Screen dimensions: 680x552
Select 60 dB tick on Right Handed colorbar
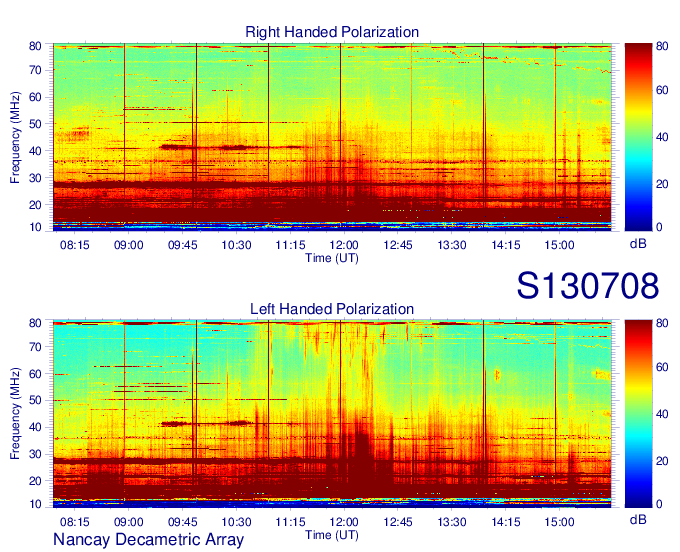point(662,90)
